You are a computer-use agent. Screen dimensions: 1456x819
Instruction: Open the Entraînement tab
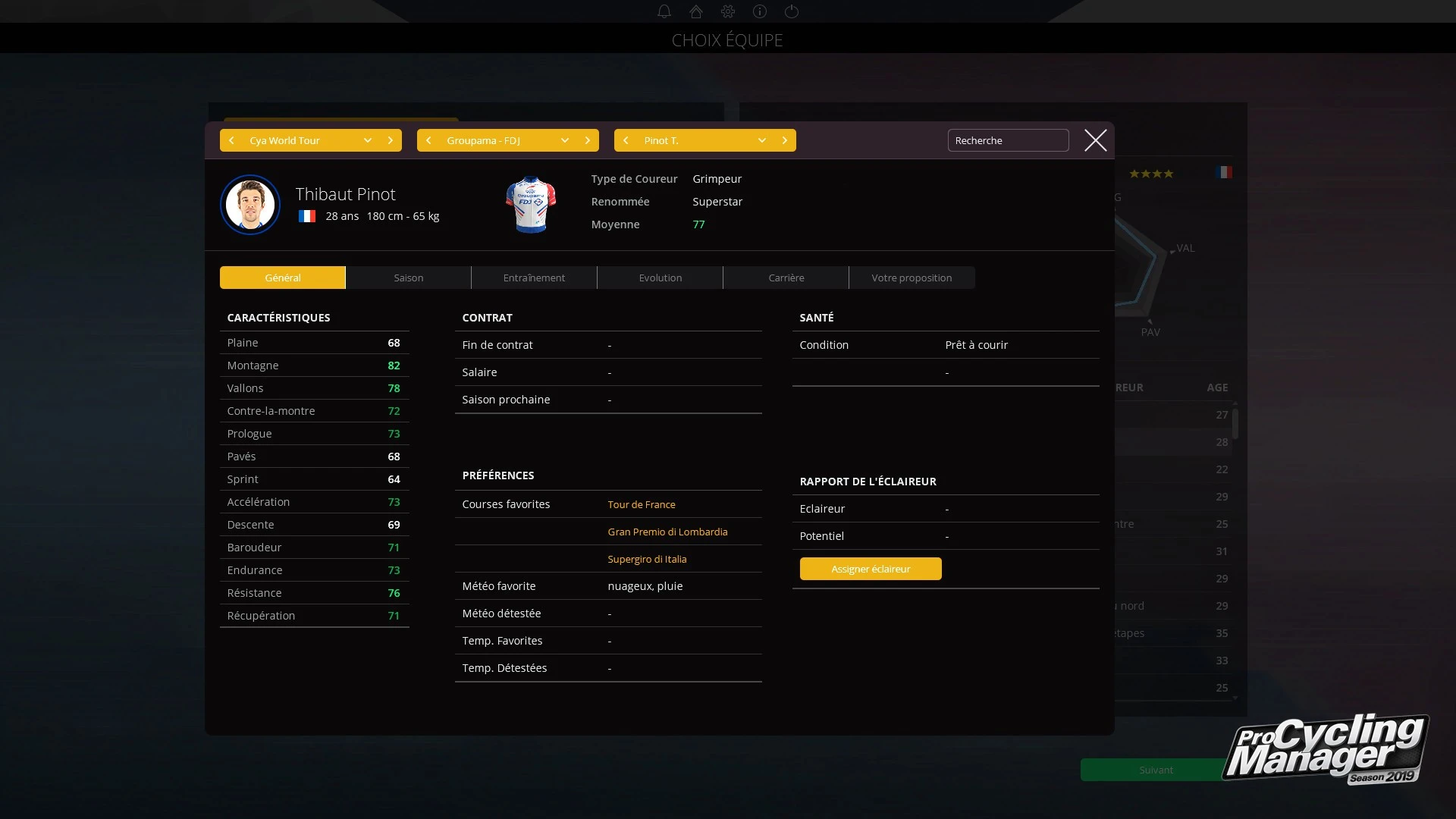point(534,278)
